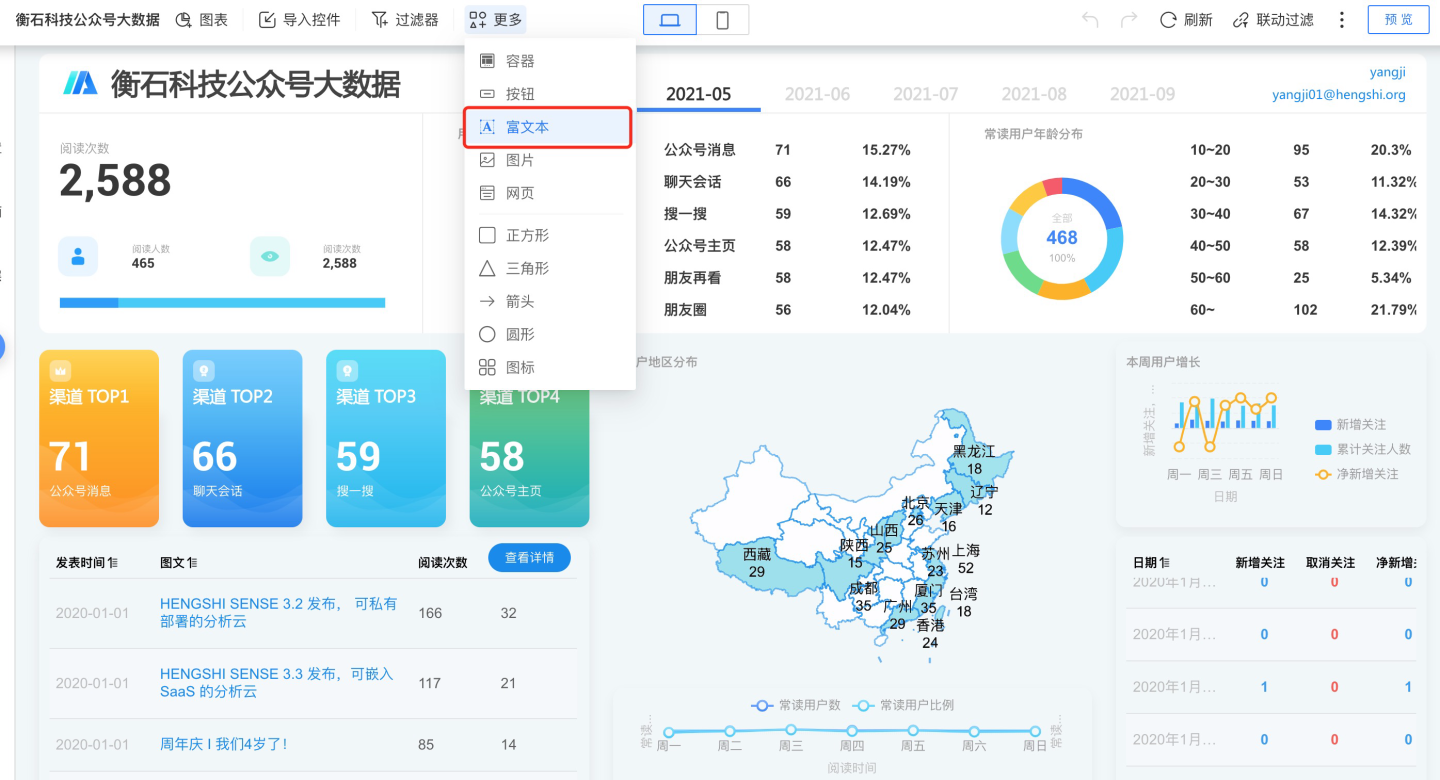Viewport: 1440px width, 780px height.
Task: Switch to desktop layout view
Action: pyautogui.click(x=670, y=20)
